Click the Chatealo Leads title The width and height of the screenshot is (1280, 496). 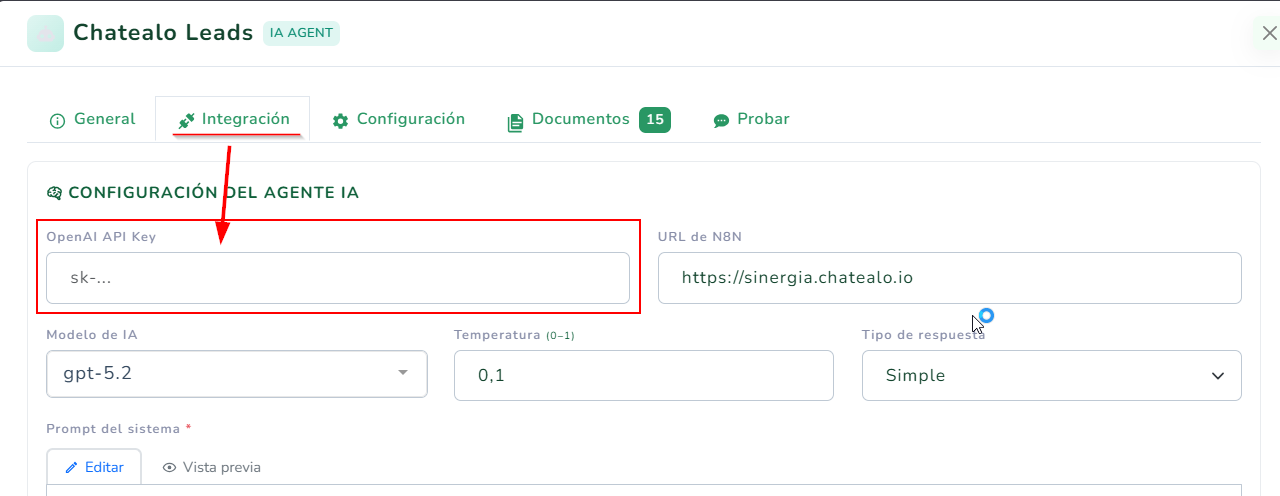pyautogui.click(x=163, y=33)
